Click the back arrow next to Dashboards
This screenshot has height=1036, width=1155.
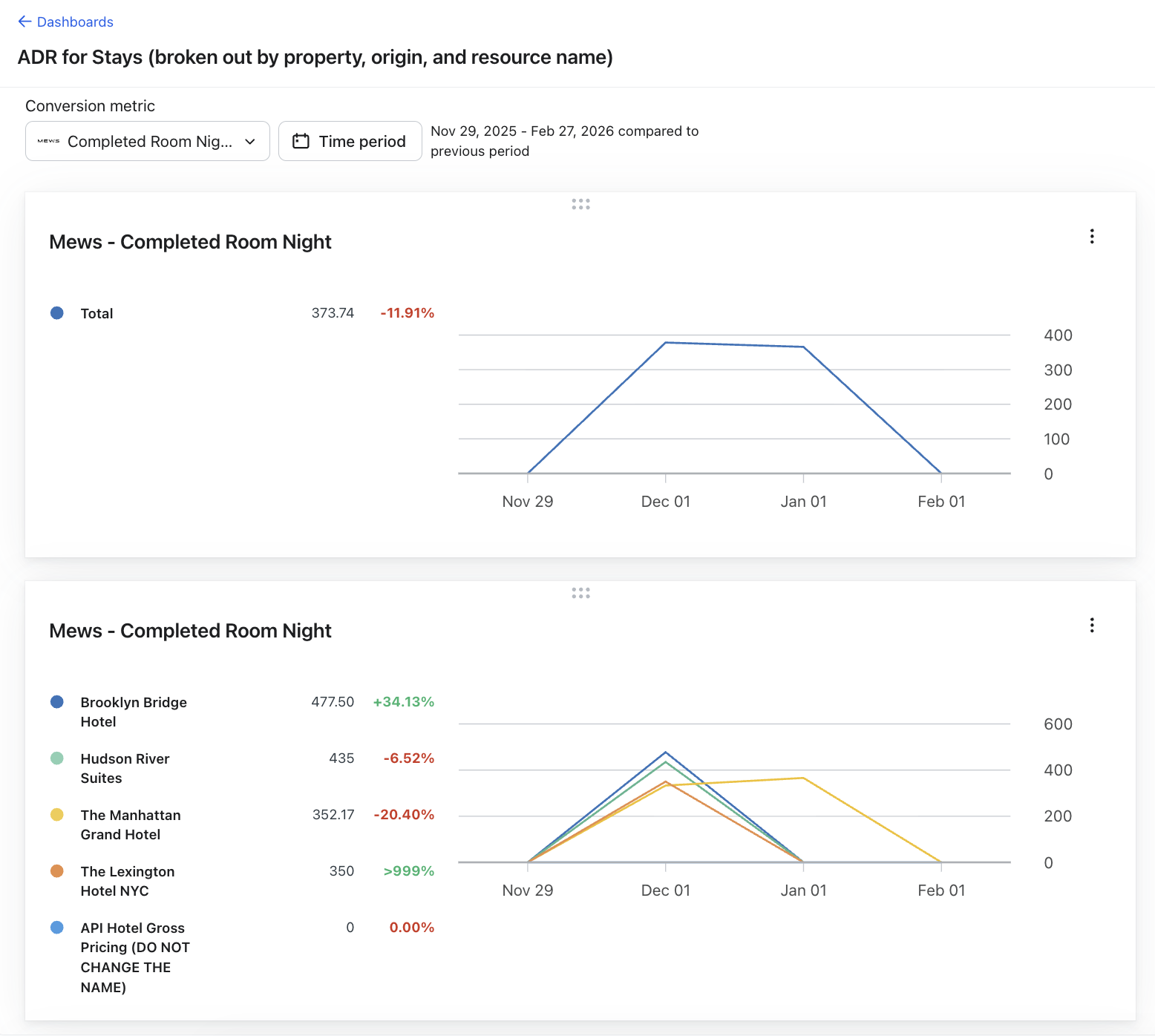point(24,22)
